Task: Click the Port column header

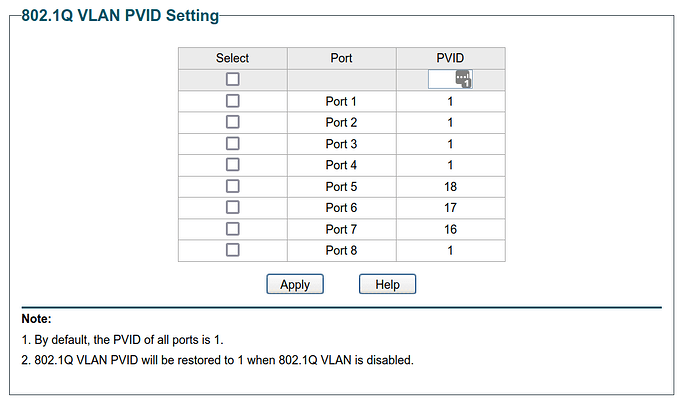Action: coord(341,58)
